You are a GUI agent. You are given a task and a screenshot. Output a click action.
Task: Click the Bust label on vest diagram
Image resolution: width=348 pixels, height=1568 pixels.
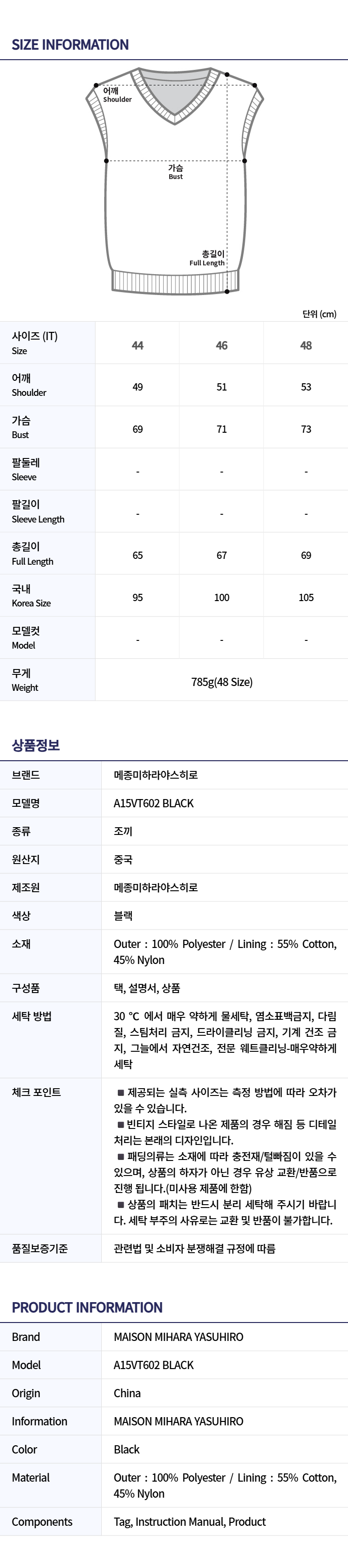[x=175, y=172]
